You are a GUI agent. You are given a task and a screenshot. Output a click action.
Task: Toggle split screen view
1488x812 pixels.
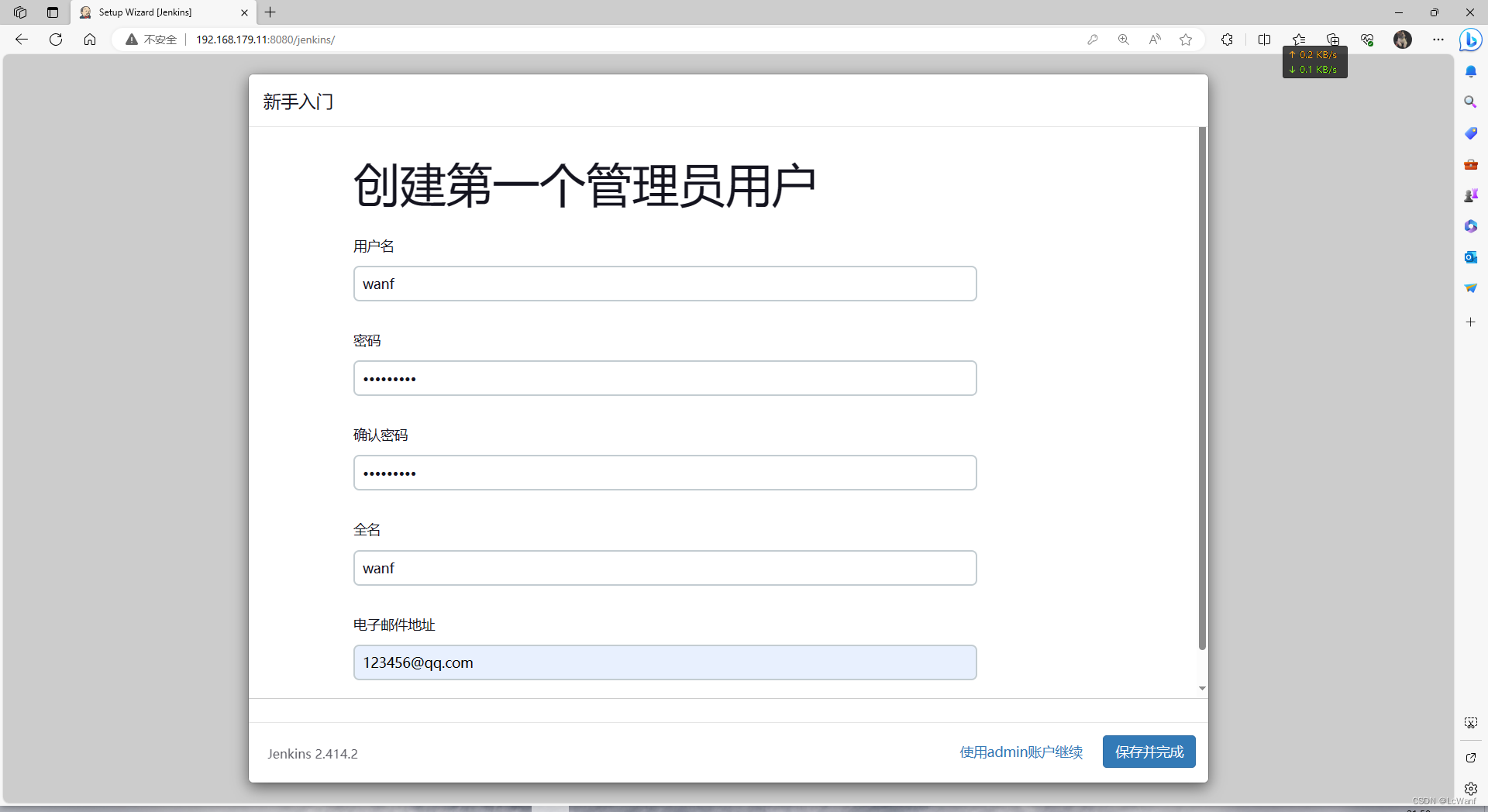[x=1265, y=40]
